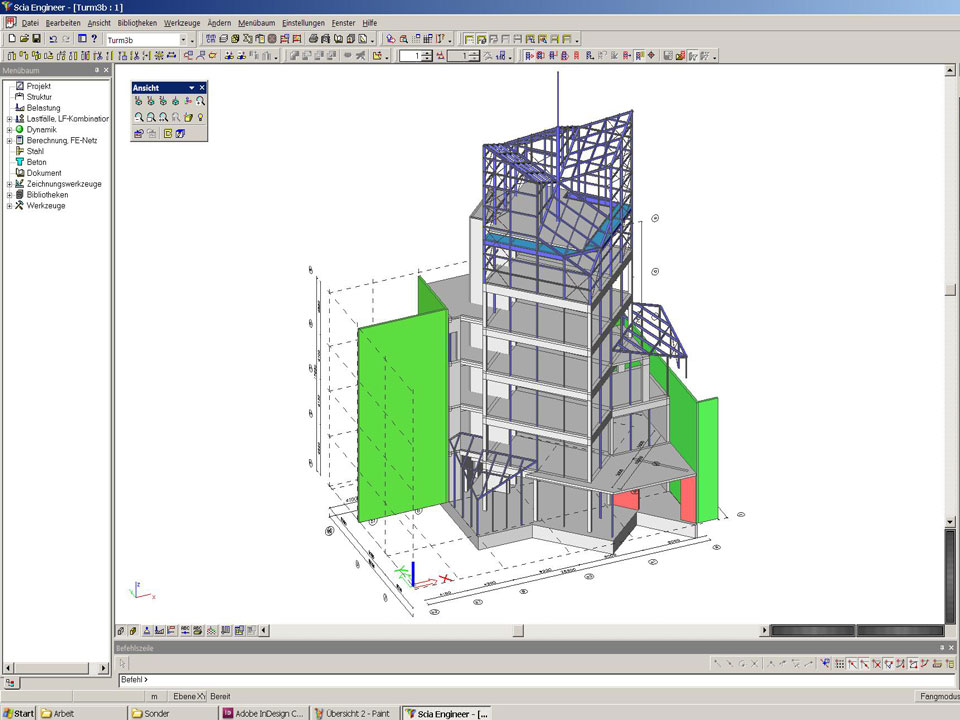Toggle the Ebene XY status bar button
Image resolution: width=960 pixels, height=720 pixels.
point(189,696)
